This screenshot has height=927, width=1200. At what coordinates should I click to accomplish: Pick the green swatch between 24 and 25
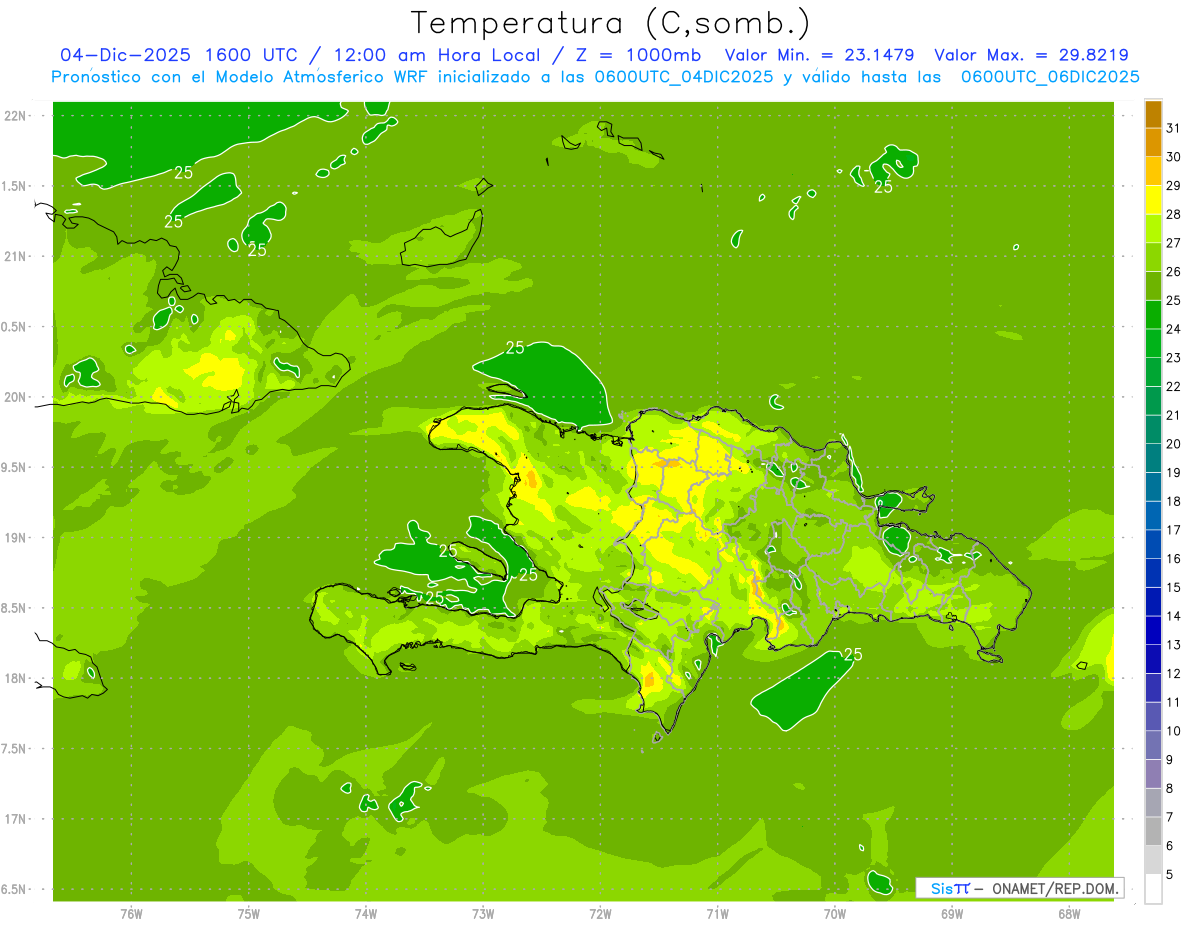coord(1153,315)
